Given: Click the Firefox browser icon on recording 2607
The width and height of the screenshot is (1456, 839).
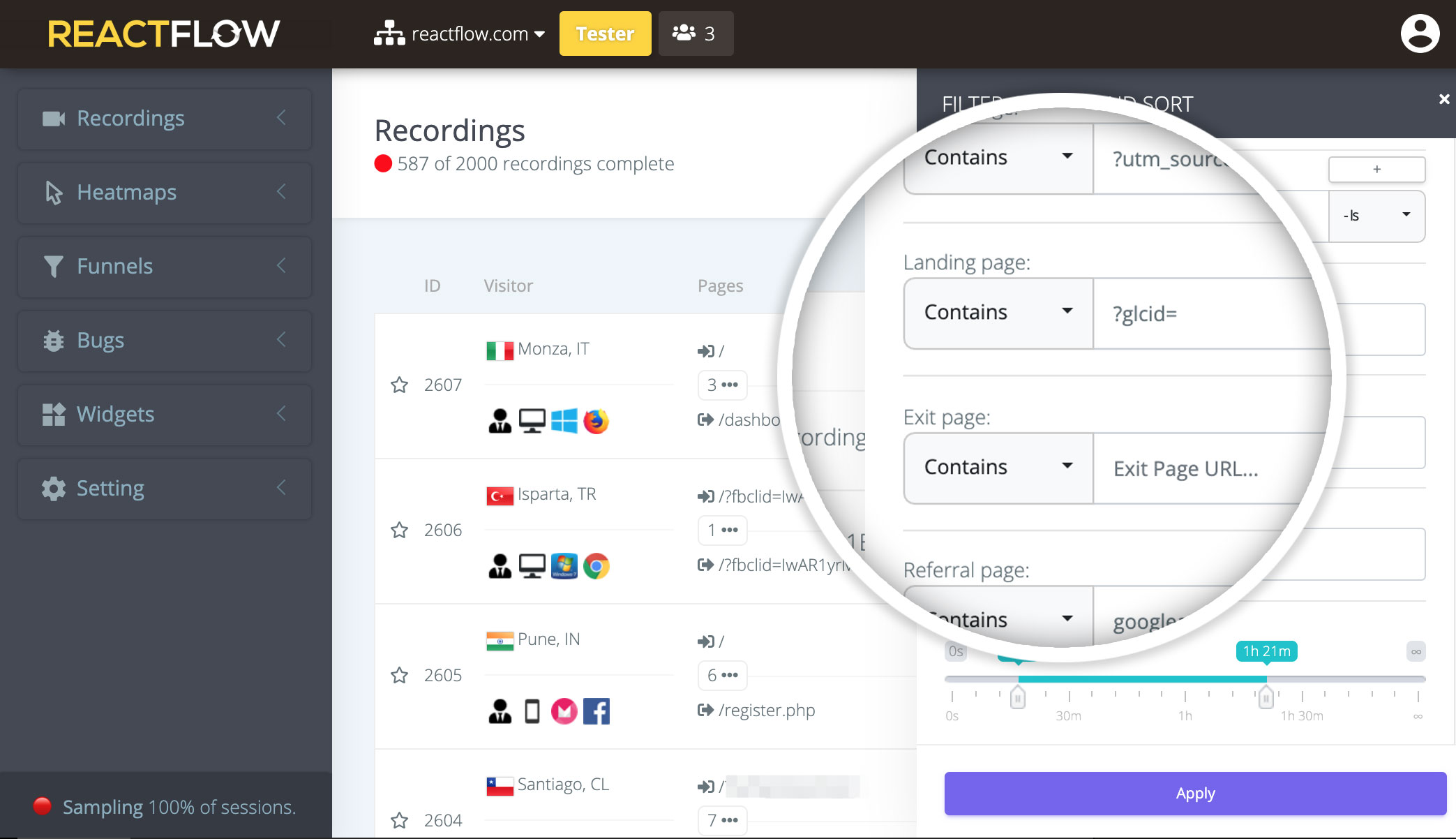Looking at the screenshot, I should tap(596, 421).
